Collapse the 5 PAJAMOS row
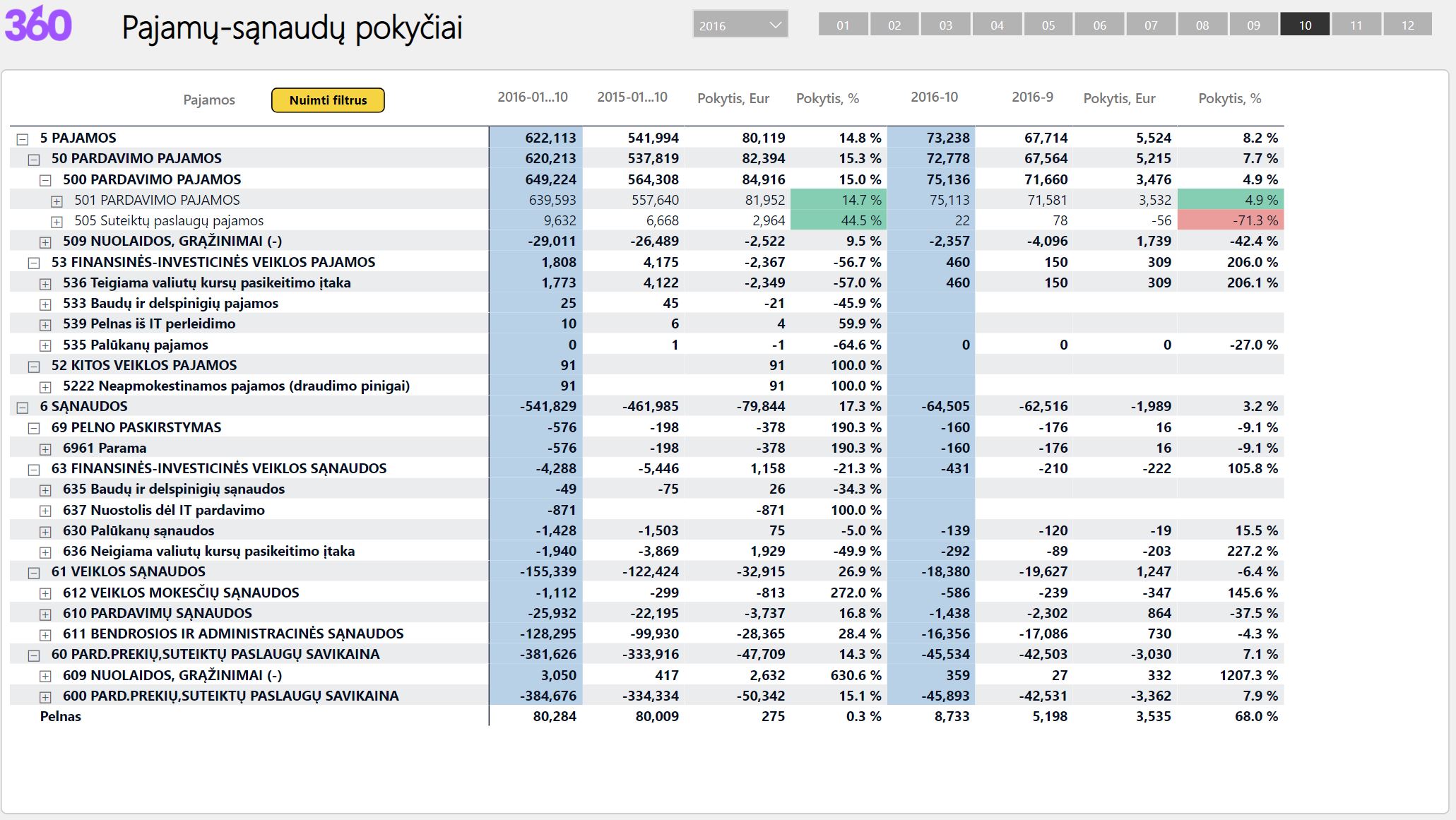This screenshot has width=1456, height=820. click(x=23, y=139)
